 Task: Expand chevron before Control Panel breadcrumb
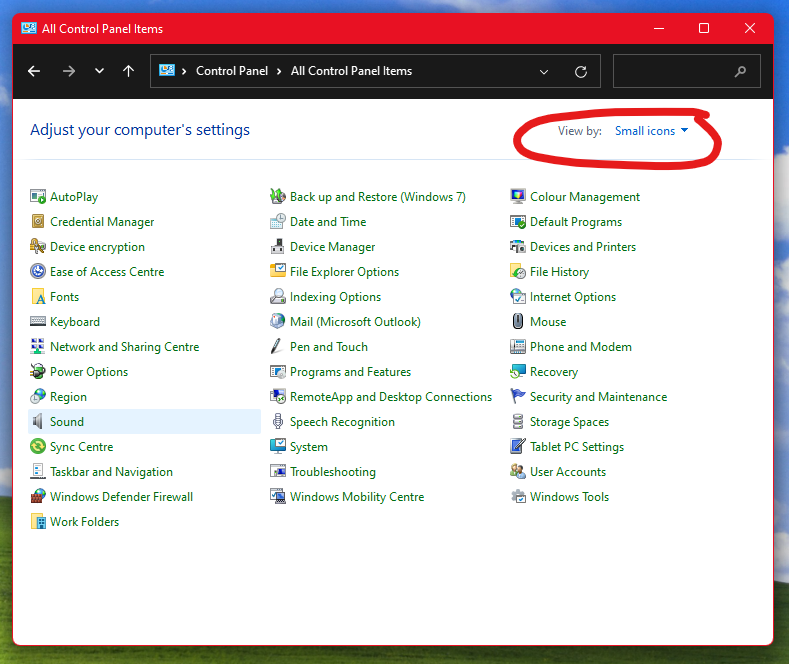coord(184,71)
